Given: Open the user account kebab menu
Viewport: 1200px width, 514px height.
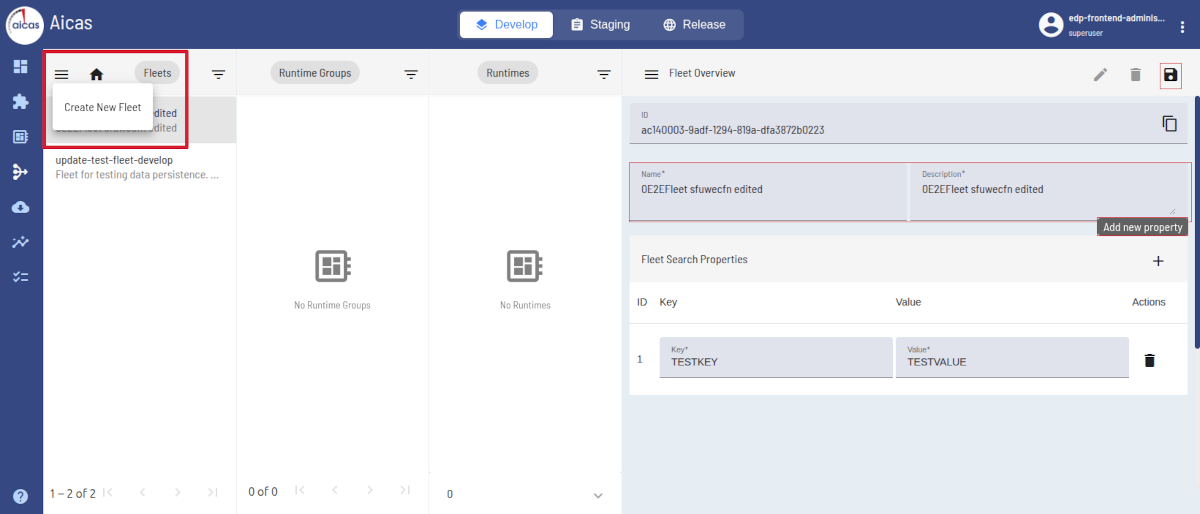Looking at the screenshot, I should pyautogui.click(x=1184, y=27).
